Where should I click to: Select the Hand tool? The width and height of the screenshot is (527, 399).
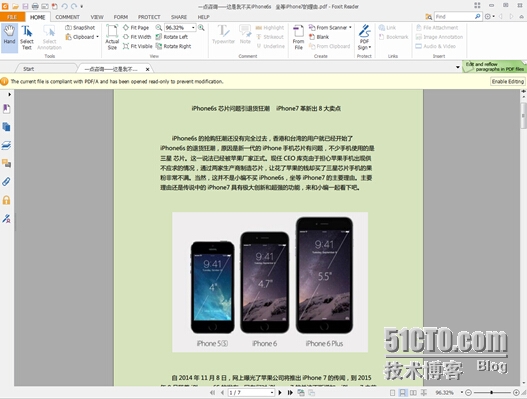point(9,37)
